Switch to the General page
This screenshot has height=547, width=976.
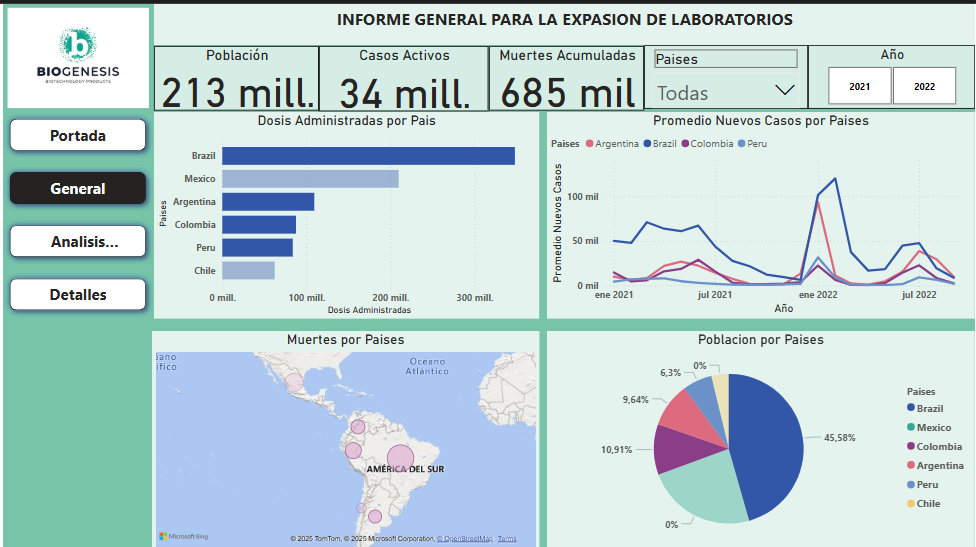pos(78,188)
